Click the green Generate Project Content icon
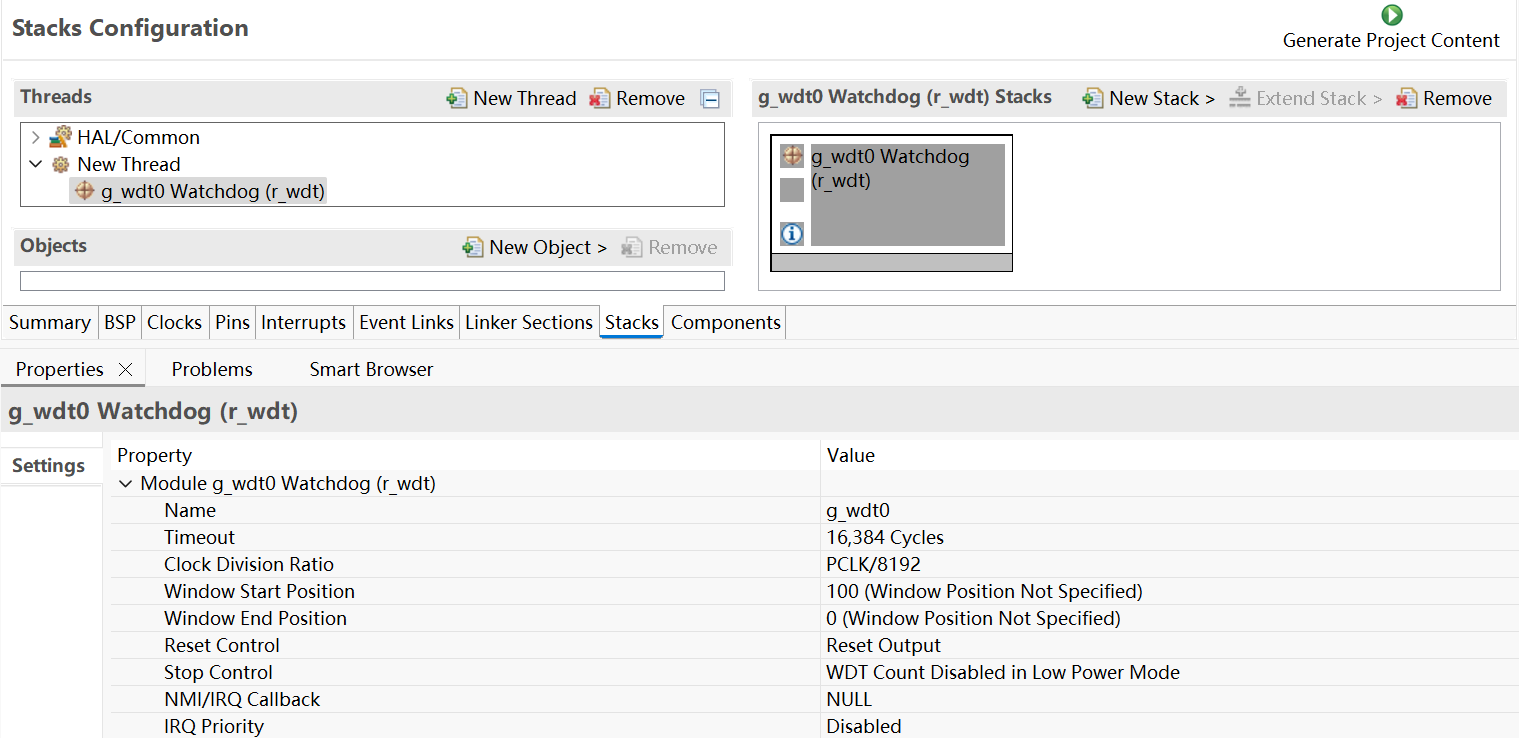Image resolution: width=1519 pixels, height=738 pixels. [1391, 15]
